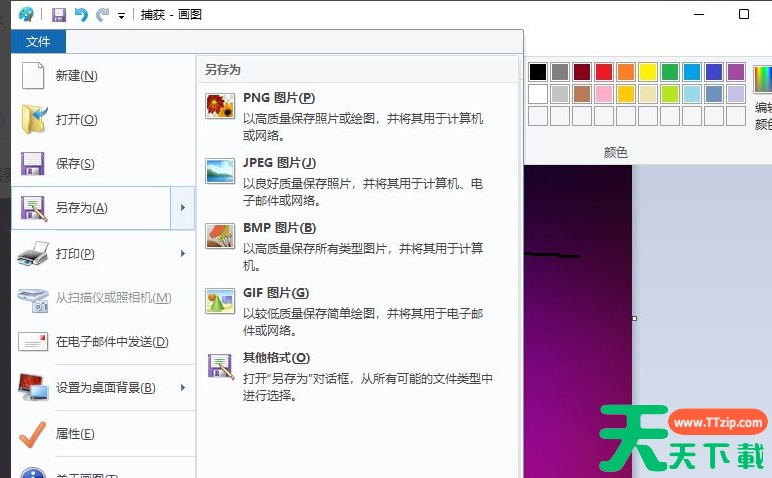Pick the lavender color swatch
Screen dimensions: 772x478
(736, 94)
